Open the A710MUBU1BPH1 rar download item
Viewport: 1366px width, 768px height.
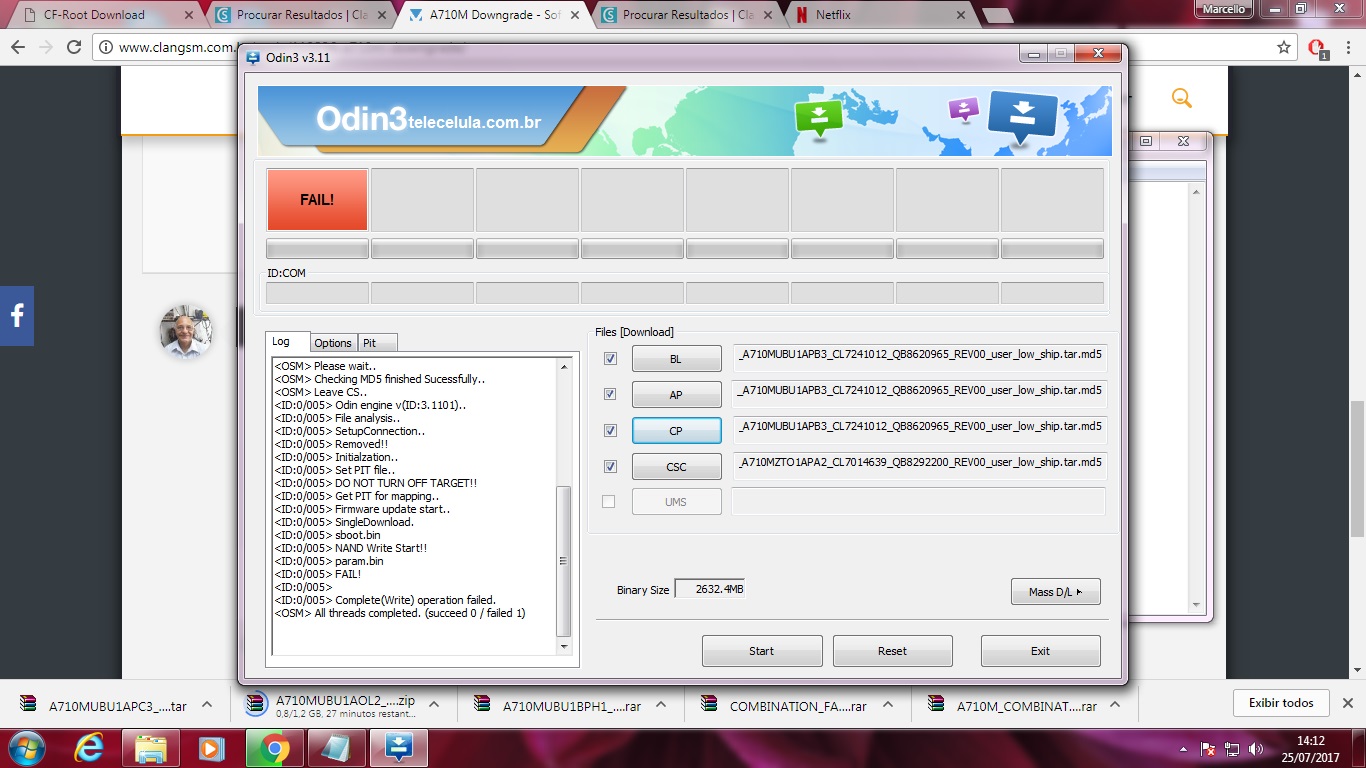(x=559, y=705)
